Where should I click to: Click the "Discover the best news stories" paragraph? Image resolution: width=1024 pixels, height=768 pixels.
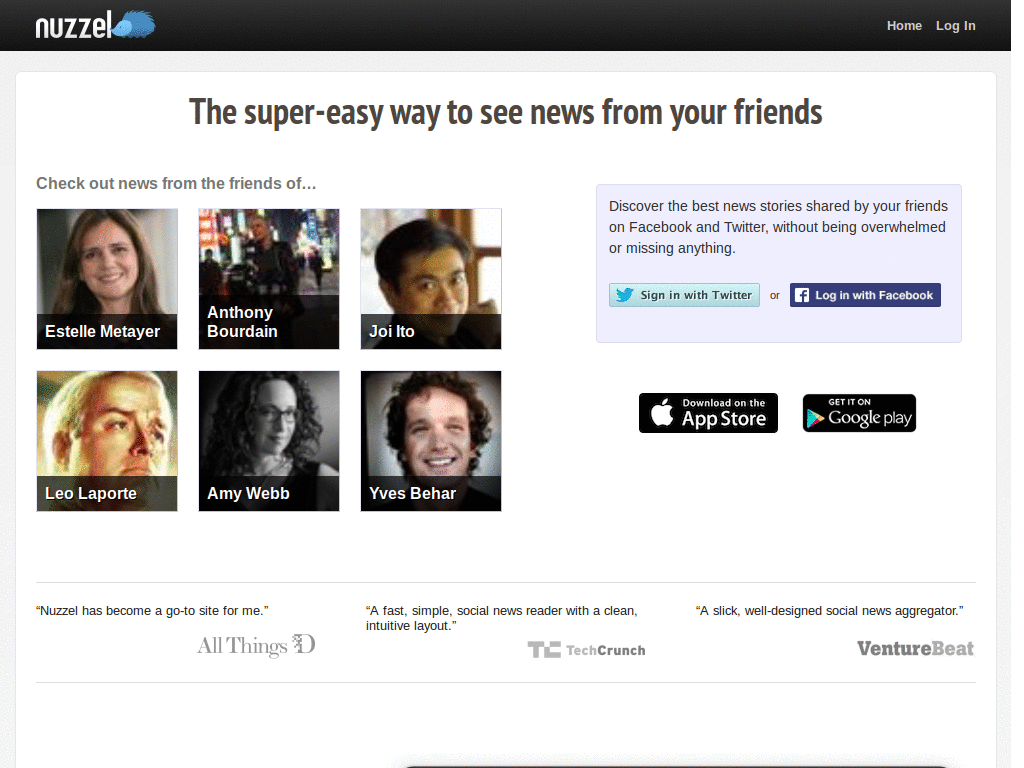[778, 227]
